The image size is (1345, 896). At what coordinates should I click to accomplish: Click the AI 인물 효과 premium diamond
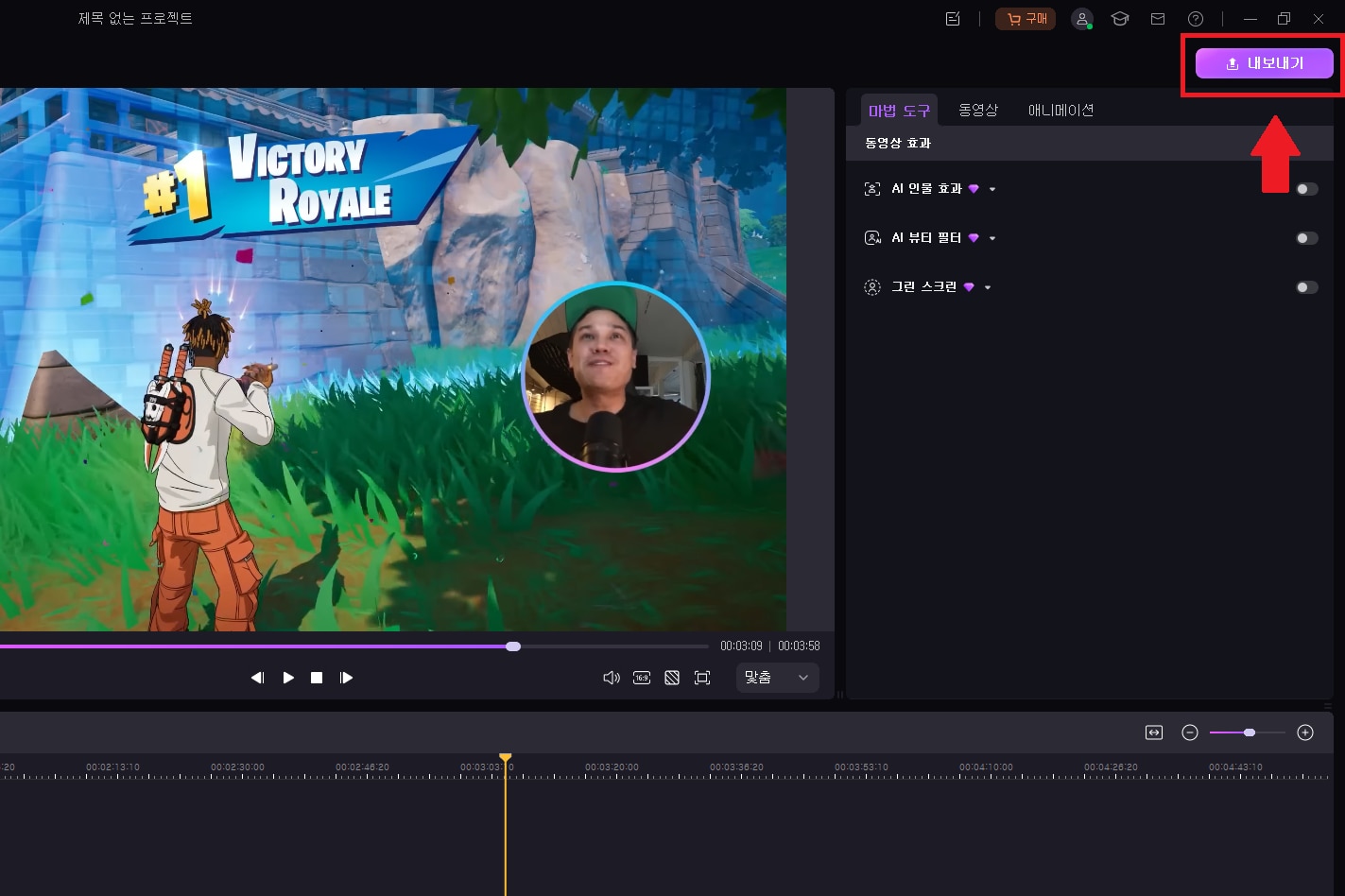coord(974,189)
